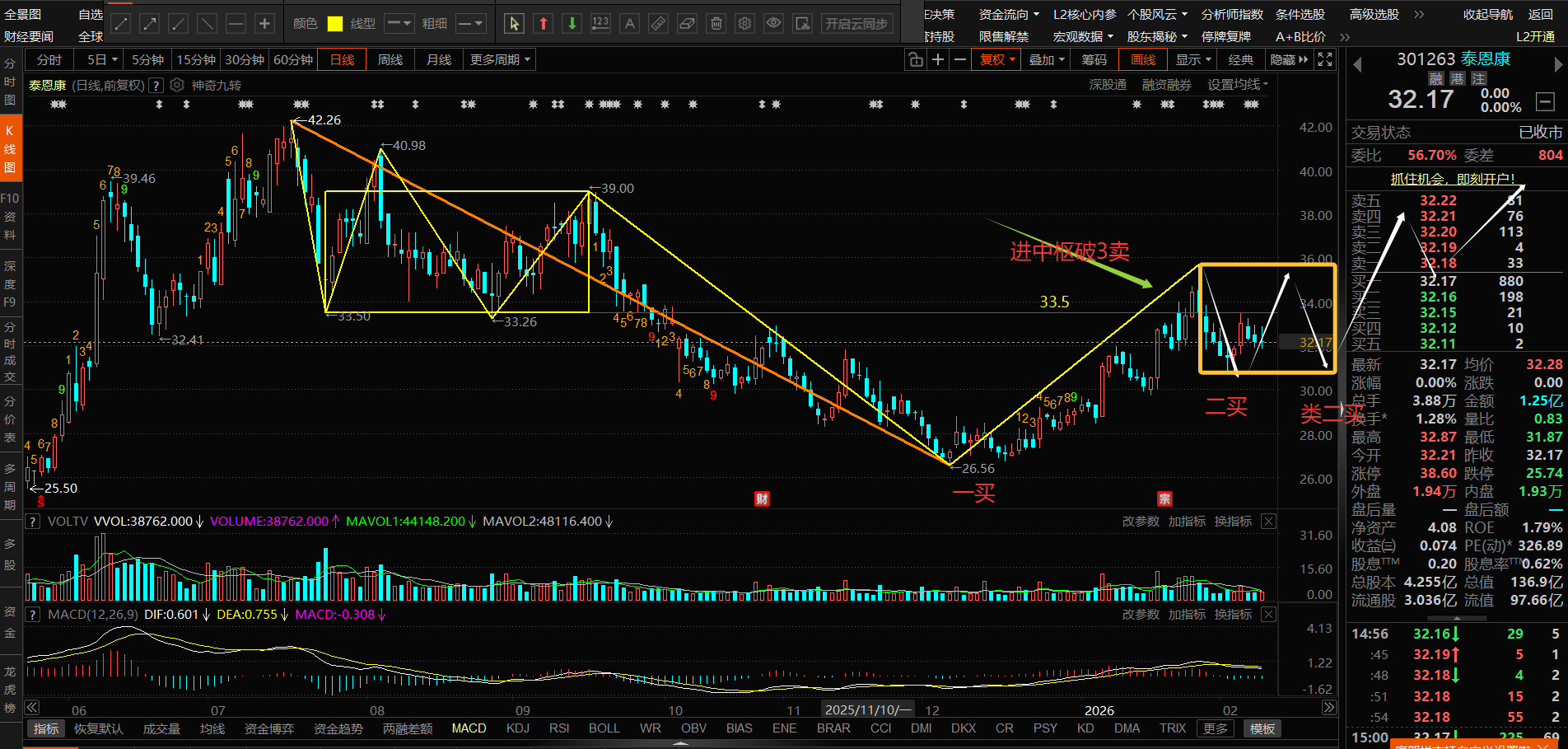The image size is (1568, 749).
Task: Select the horizontal line drawing tool
Action: coord(236,24)
